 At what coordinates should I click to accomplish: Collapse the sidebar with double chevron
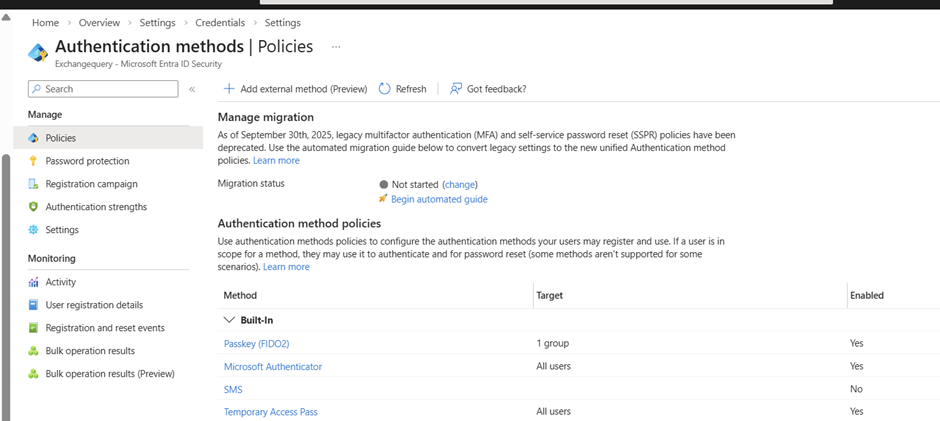click(x=192, y=89)
